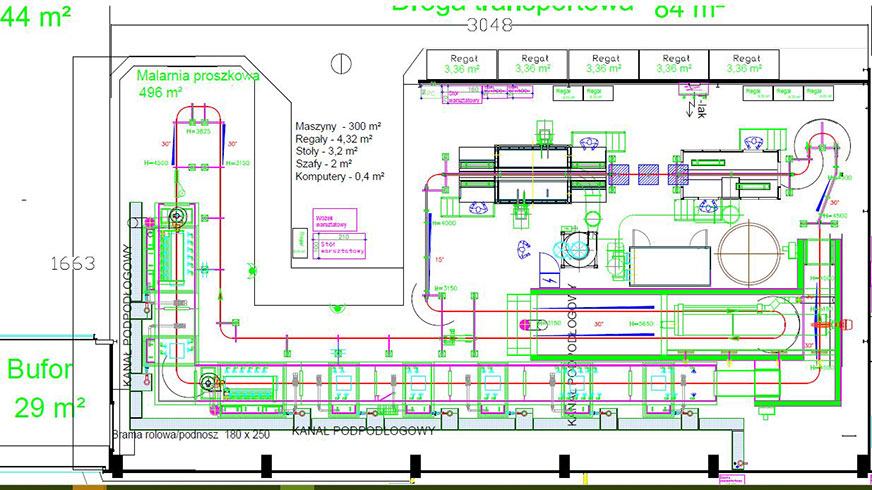Click the Maszyny - 300 m² legend line
The image size is (872, 490).
[x=338, y=127]
